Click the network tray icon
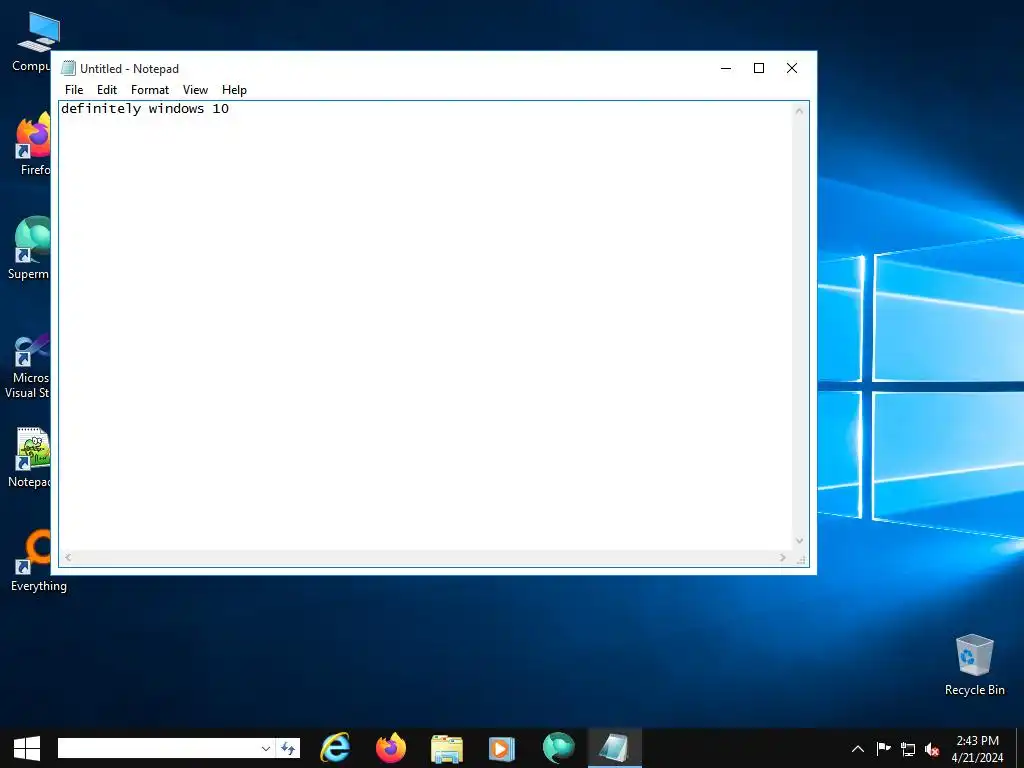This screenshot has height=768, width=1024. point(908,749)
